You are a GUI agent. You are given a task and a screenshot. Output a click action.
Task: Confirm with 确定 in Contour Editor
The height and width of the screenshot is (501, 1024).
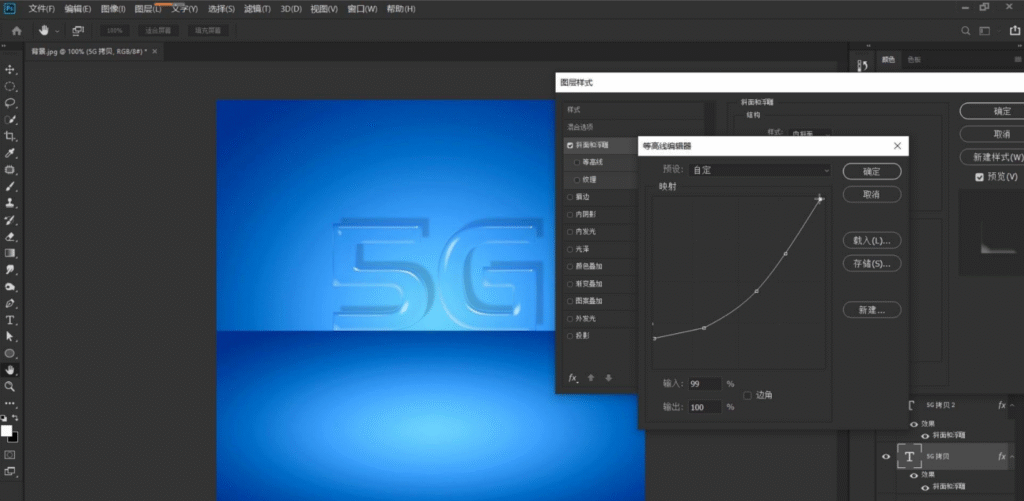pyautogui.click(x=872, y=171)
